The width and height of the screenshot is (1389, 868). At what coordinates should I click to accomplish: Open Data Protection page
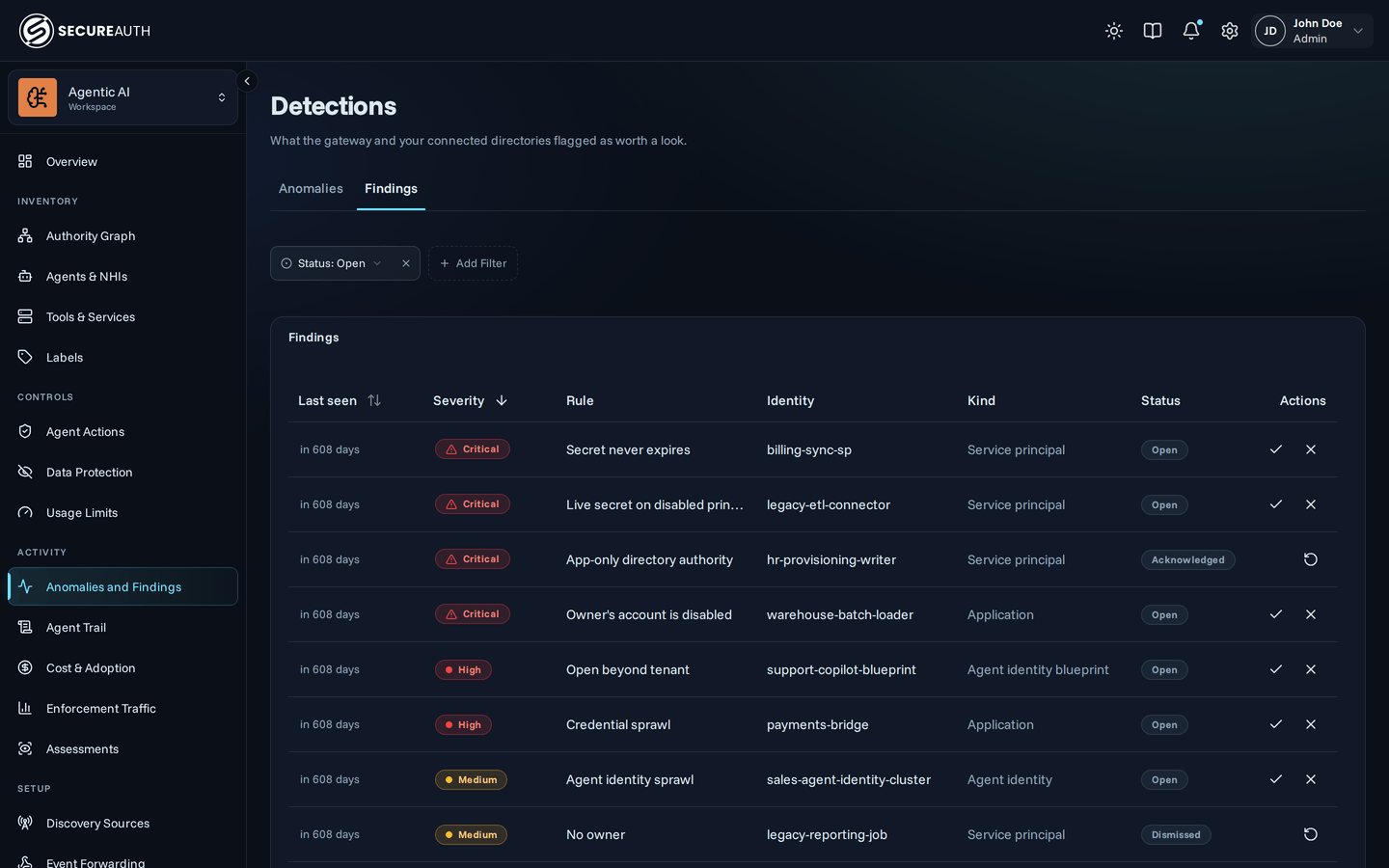[123, 472]
